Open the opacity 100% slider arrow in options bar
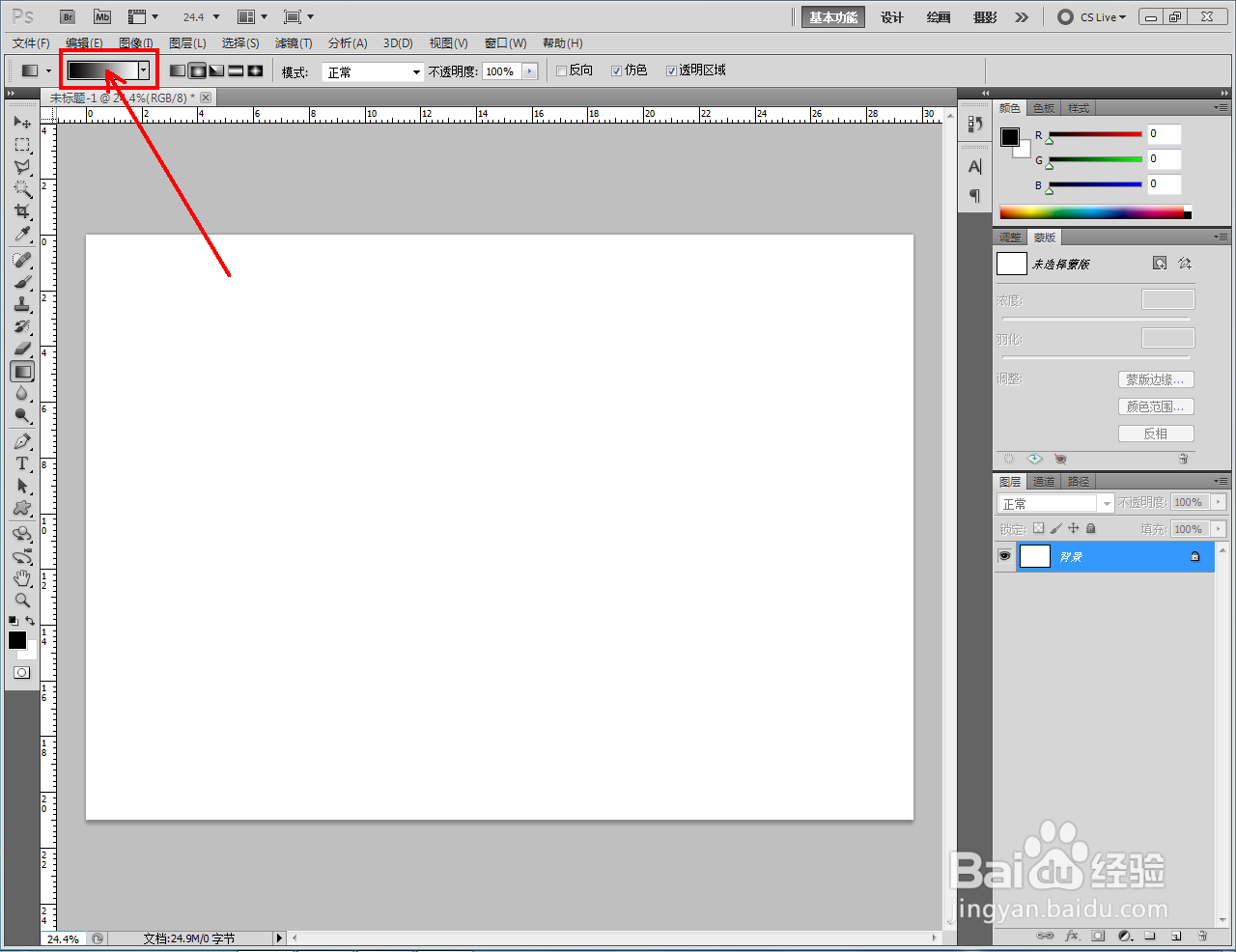 pyautogui.click(x=529, y=71)
